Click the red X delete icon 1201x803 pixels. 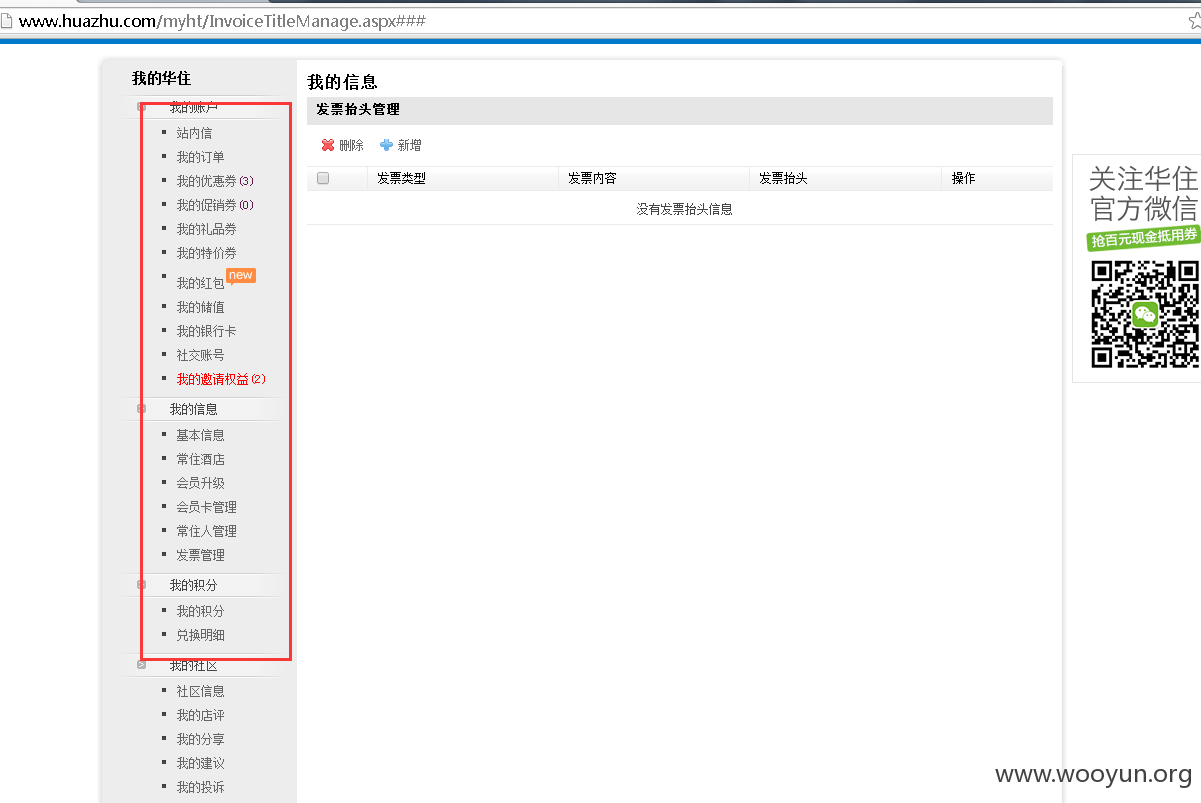327,145
